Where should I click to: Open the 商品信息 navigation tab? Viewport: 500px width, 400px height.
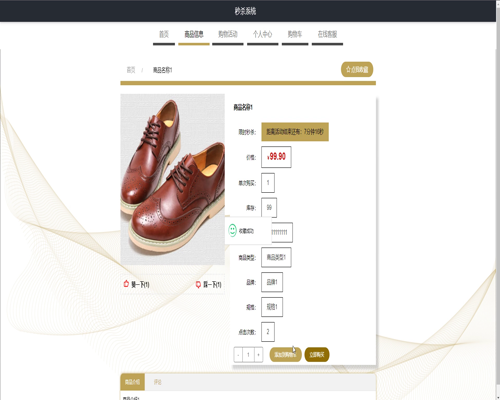click(194, 34)
